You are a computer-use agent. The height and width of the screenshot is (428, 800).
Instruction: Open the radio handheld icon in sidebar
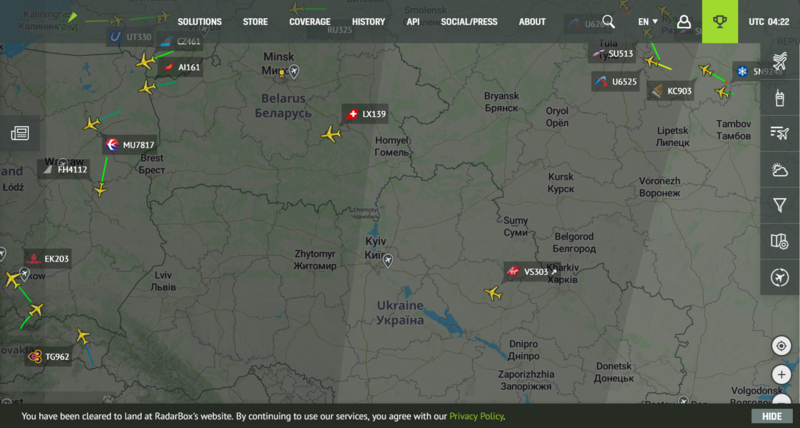pyautogui.click(x=780, y=97)
